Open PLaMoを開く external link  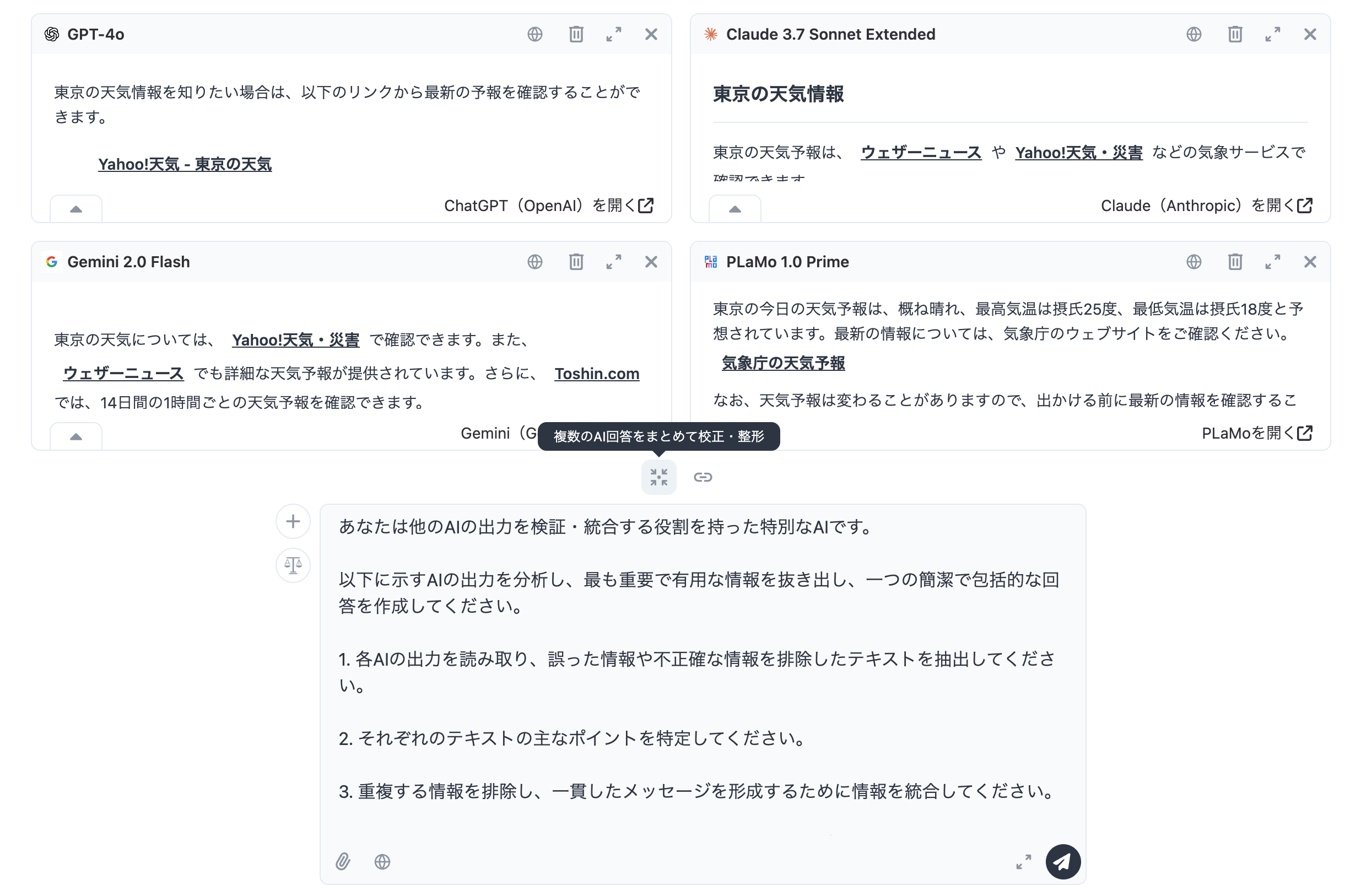coord(1257,433)
